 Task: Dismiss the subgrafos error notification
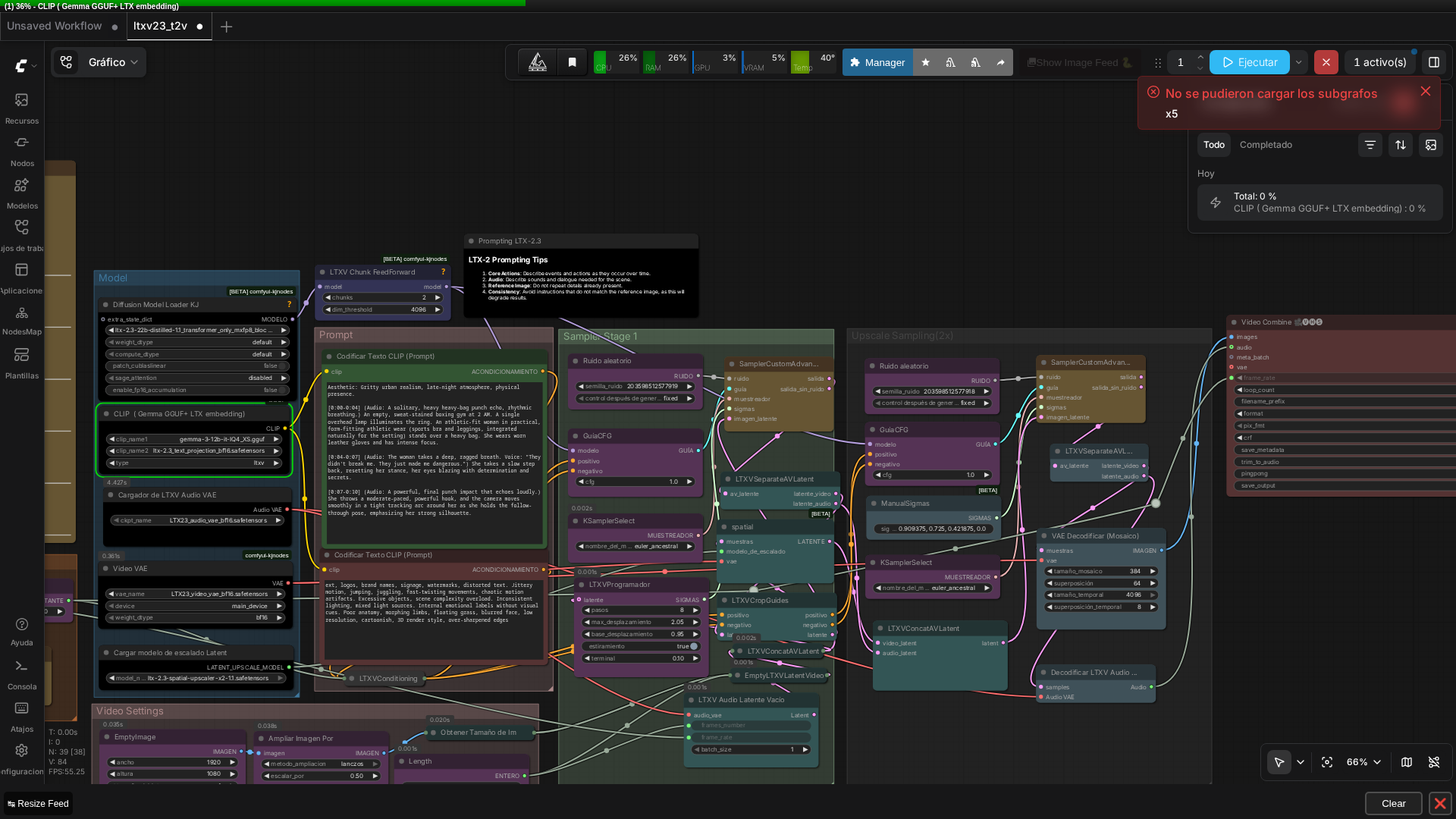[x=1426, y=91]
